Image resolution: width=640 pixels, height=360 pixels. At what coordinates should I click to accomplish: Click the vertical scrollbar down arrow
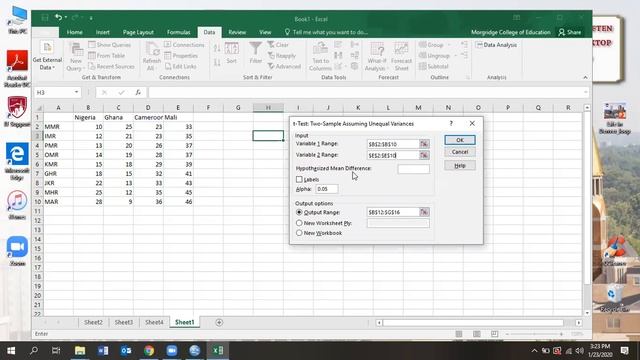(x=587, y=313)
